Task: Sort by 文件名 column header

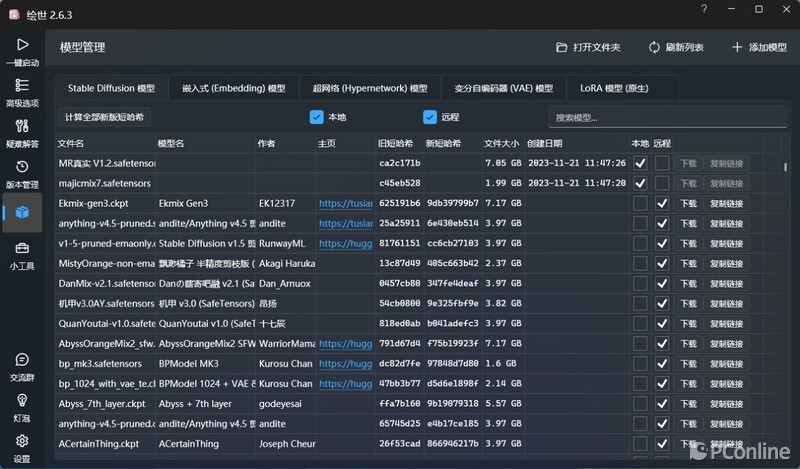Action: click(105, 143)
